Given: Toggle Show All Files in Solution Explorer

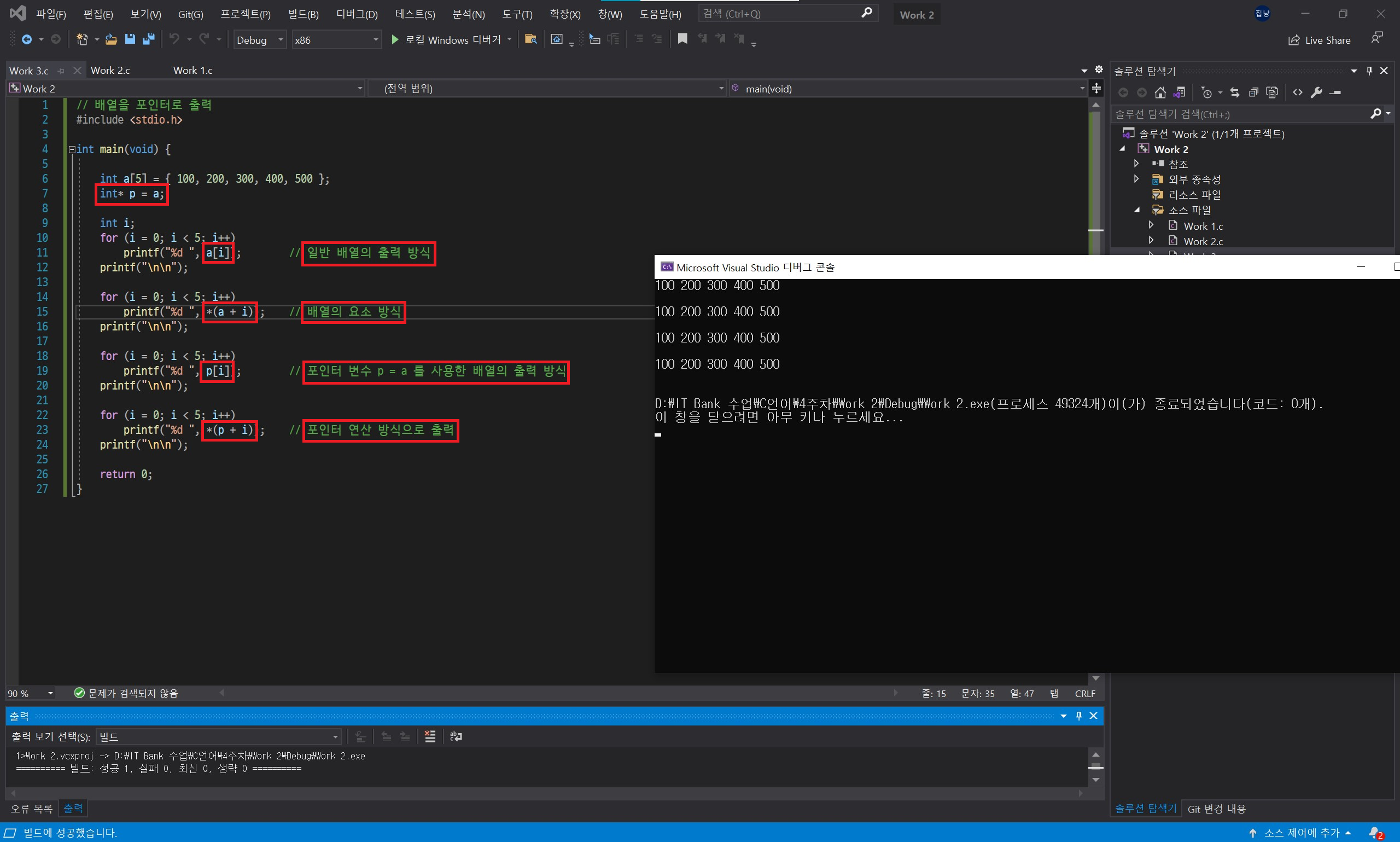Looking at the screenshot, I should [x=1273, y=92].
